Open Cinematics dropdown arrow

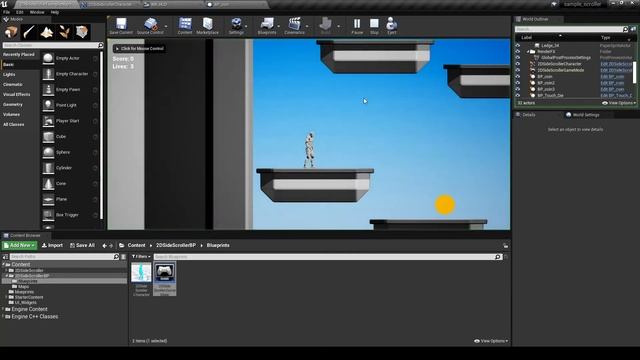tap(307, 26)
